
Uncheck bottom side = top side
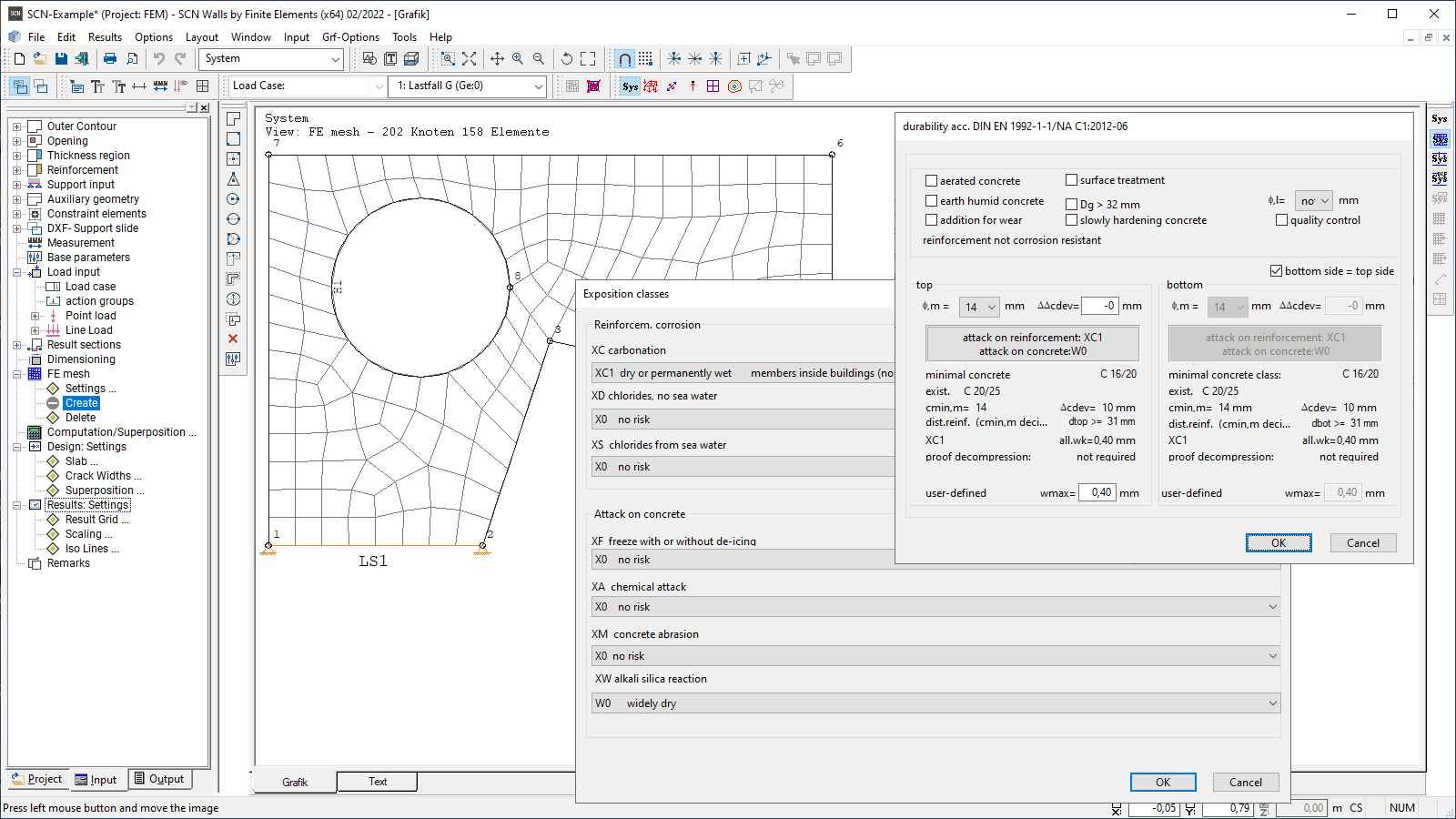(1276, 271)
